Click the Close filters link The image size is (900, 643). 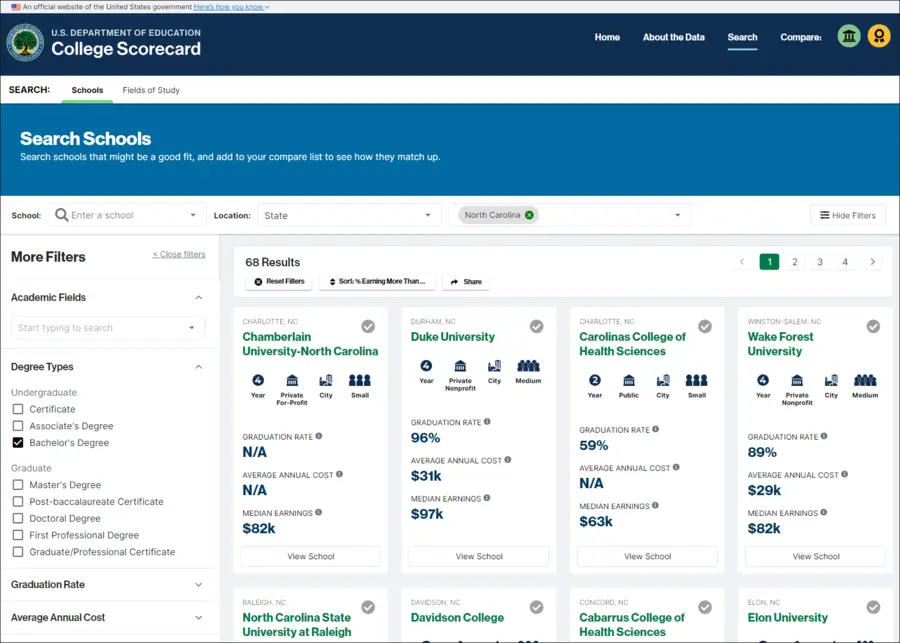point(179,254)
